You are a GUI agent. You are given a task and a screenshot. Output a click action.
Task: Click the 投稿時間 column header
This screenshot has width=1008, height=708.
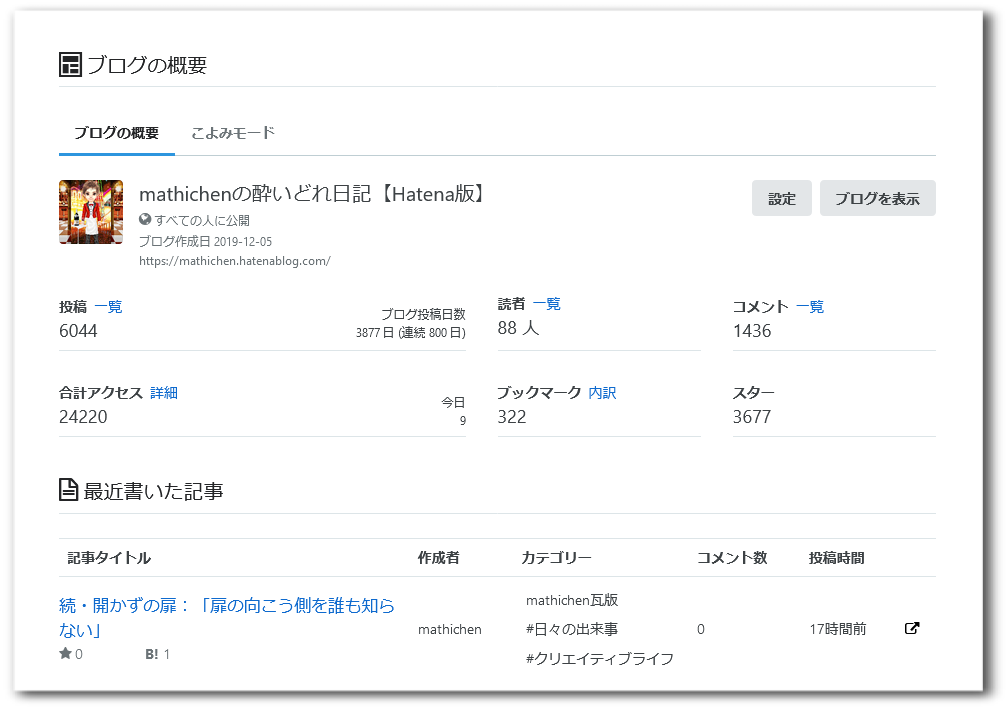click(836, 558)
